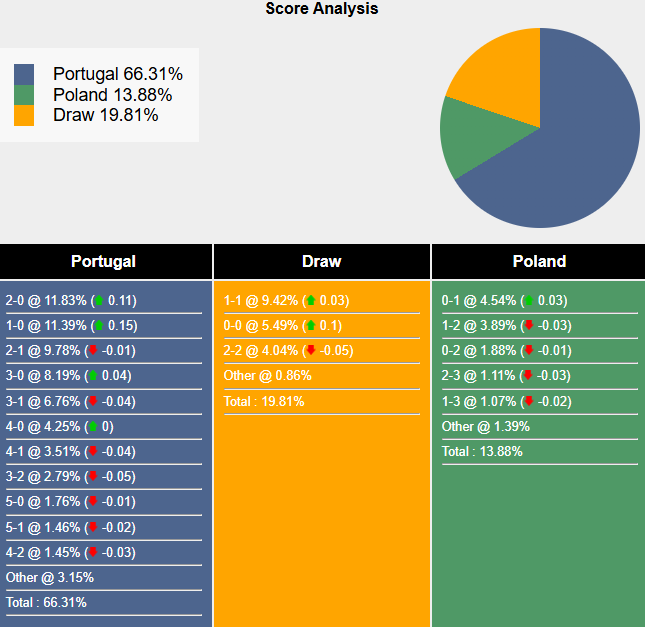This screenshot has height=627, width=645.
Task: Click the orange Draw legend swatch
Action: pos(24,115)
